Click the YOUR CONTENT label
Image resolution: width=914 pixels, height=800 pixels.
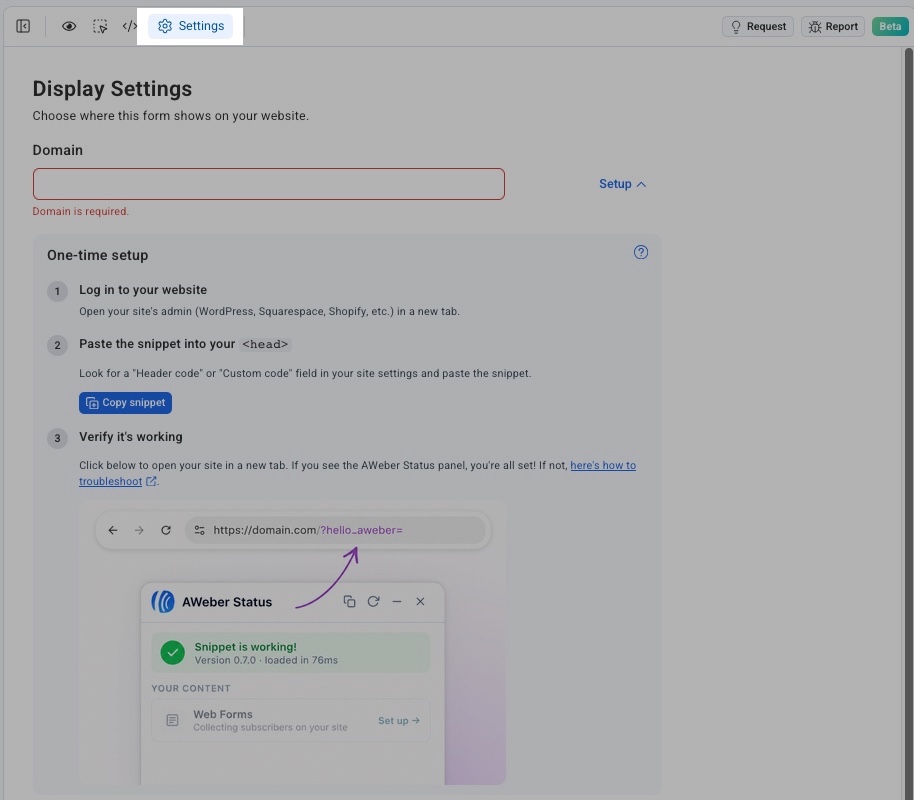pyautogui.click(x=191, y=689)
